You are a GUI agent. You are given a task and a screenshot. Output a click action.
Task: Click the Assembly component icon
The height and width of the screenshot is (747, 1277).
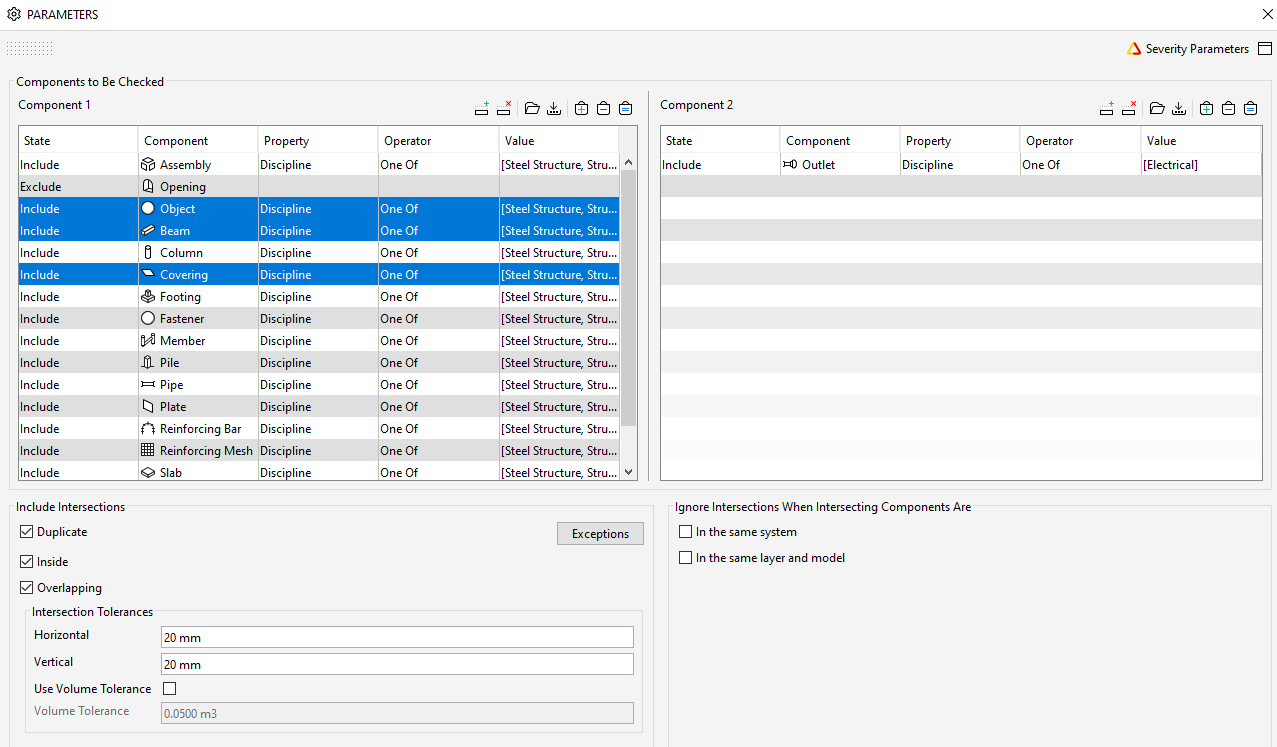(x=148, y=165)
